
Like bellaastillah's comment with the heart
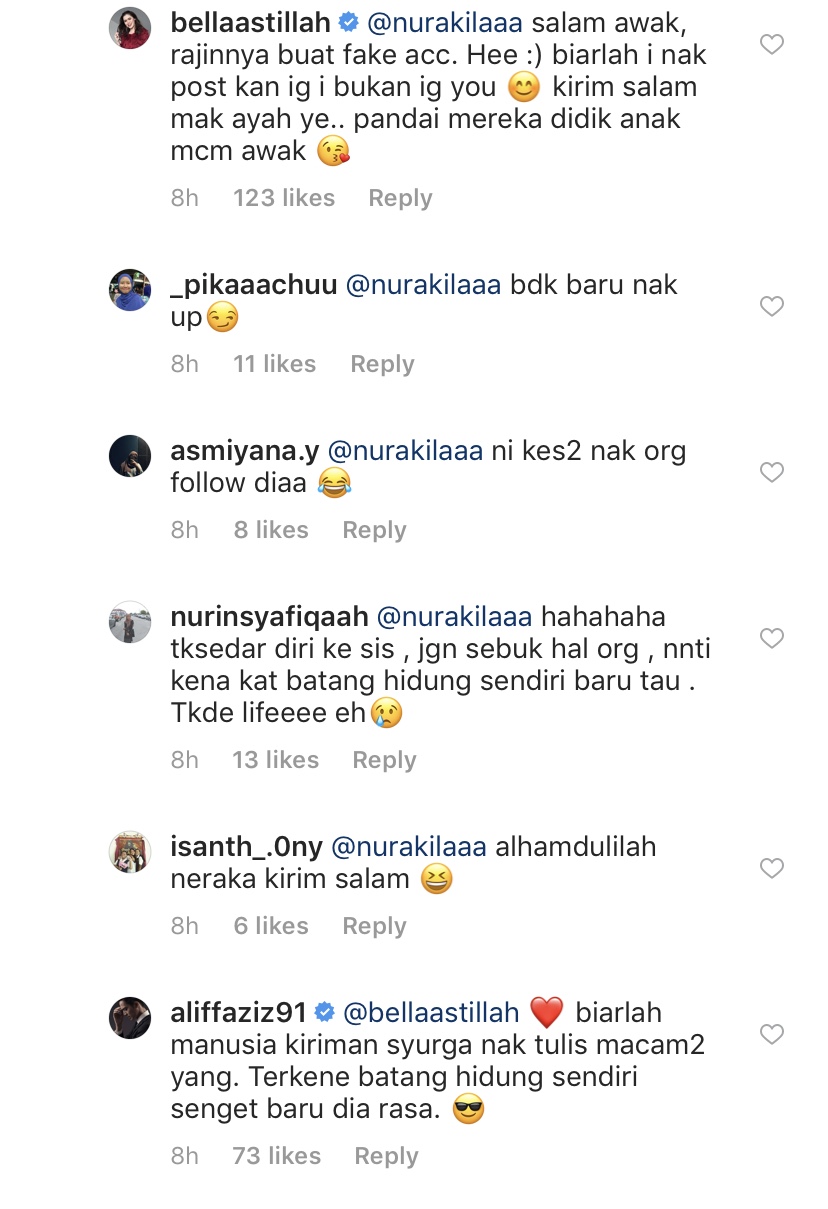(x=772, y=44)
